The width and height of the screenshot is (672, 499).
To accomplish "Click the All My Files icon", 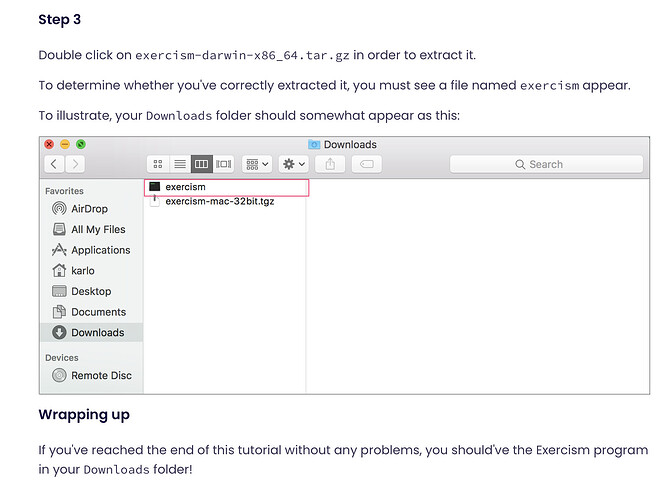I will [x=59, y=229].
